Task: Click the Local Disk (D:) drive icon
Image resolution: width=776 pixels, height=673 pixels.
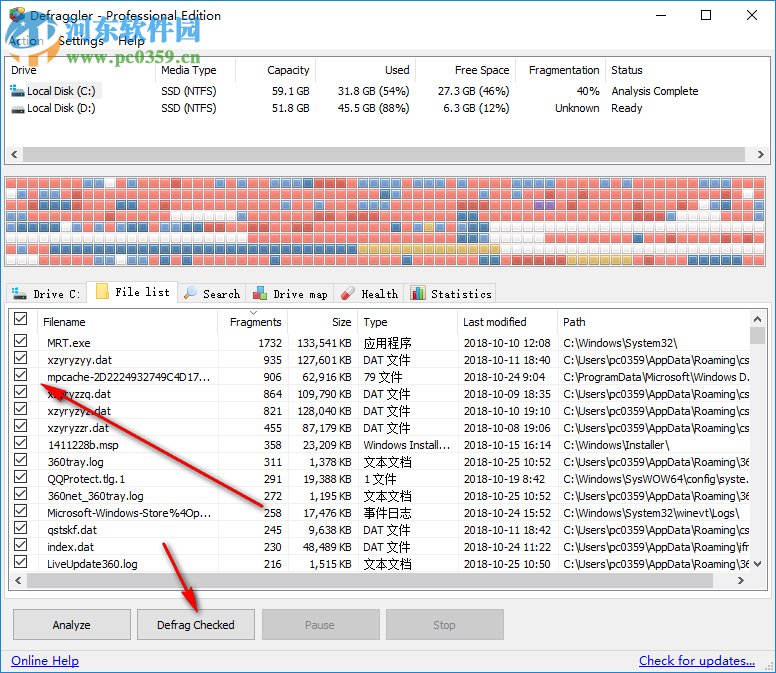Action: point(17,109)
